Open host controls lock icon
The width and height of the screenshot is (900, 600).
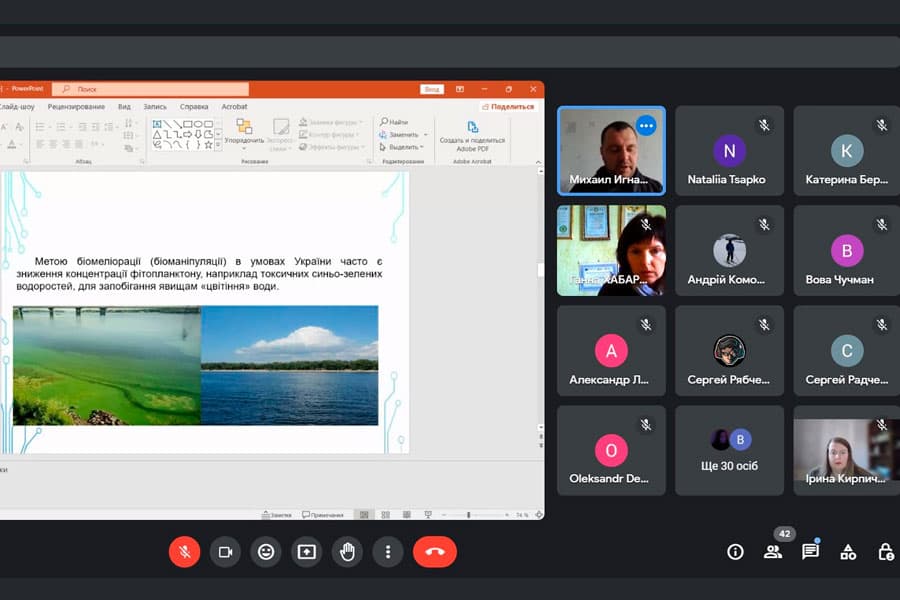click(885, 552)
